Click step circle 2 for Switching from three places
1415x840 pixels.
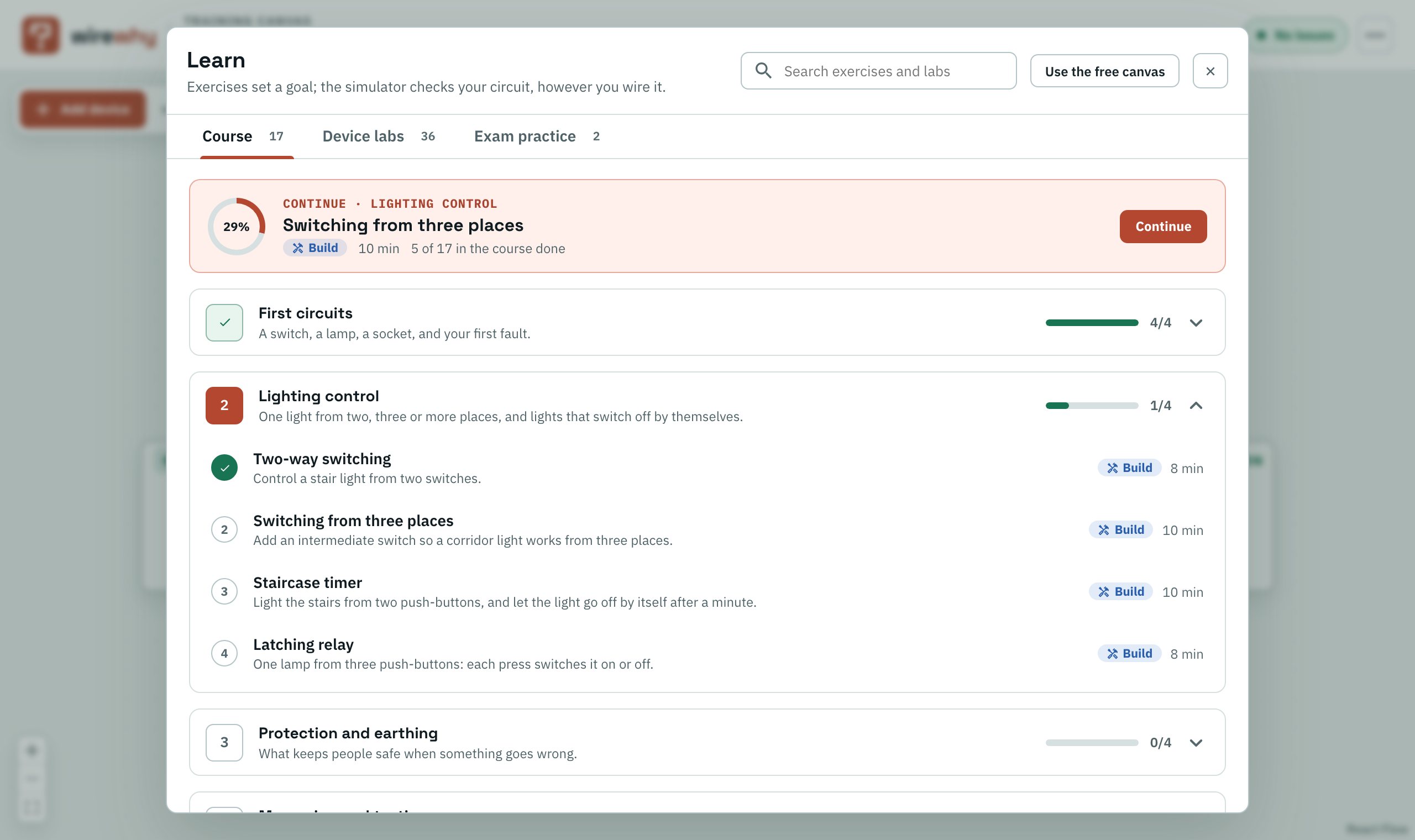224,529
